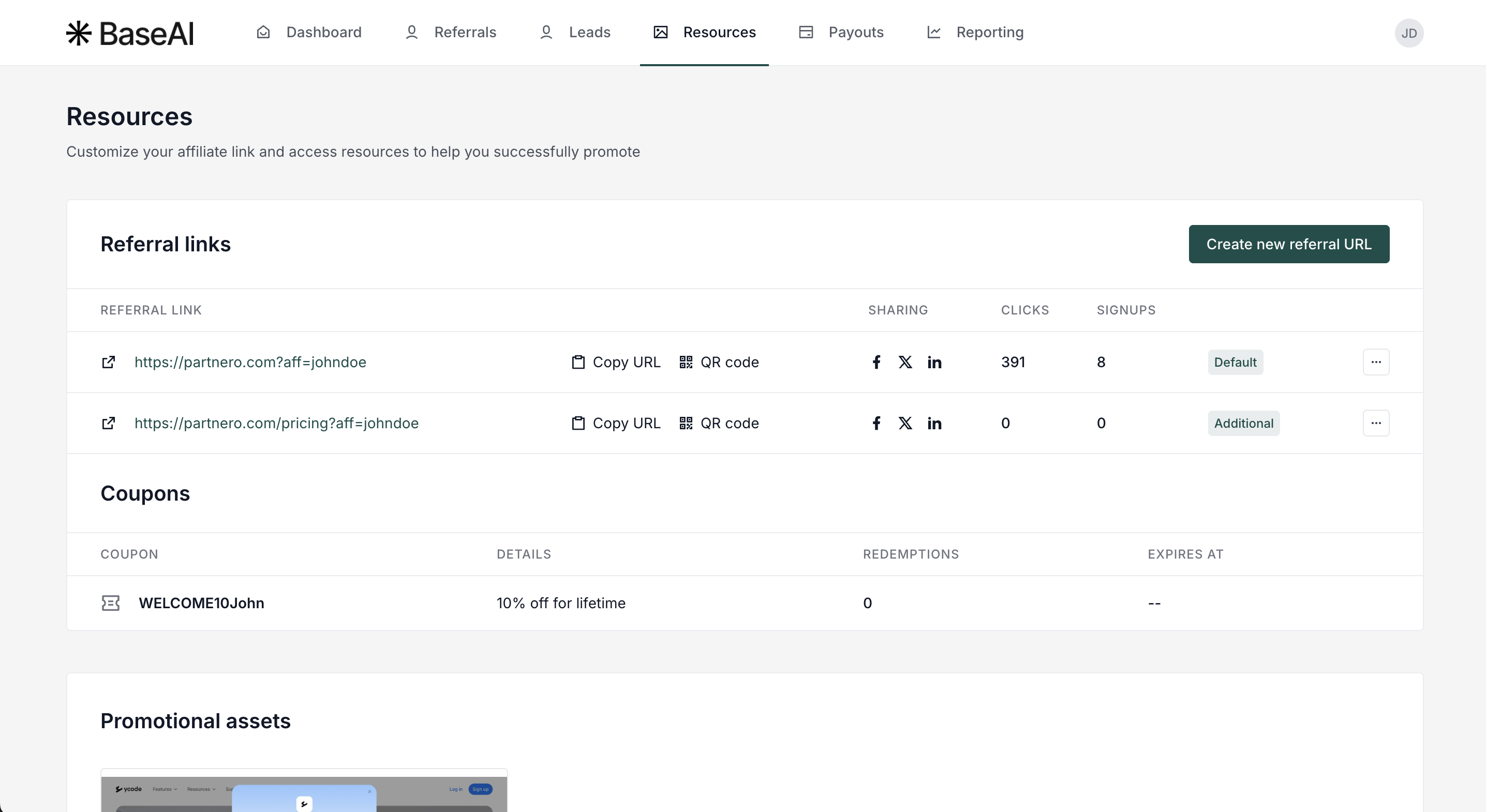Click the WELCOME10John coupon ticket icon
This screenshot has width=1486, height=812.
coord(110,603)
